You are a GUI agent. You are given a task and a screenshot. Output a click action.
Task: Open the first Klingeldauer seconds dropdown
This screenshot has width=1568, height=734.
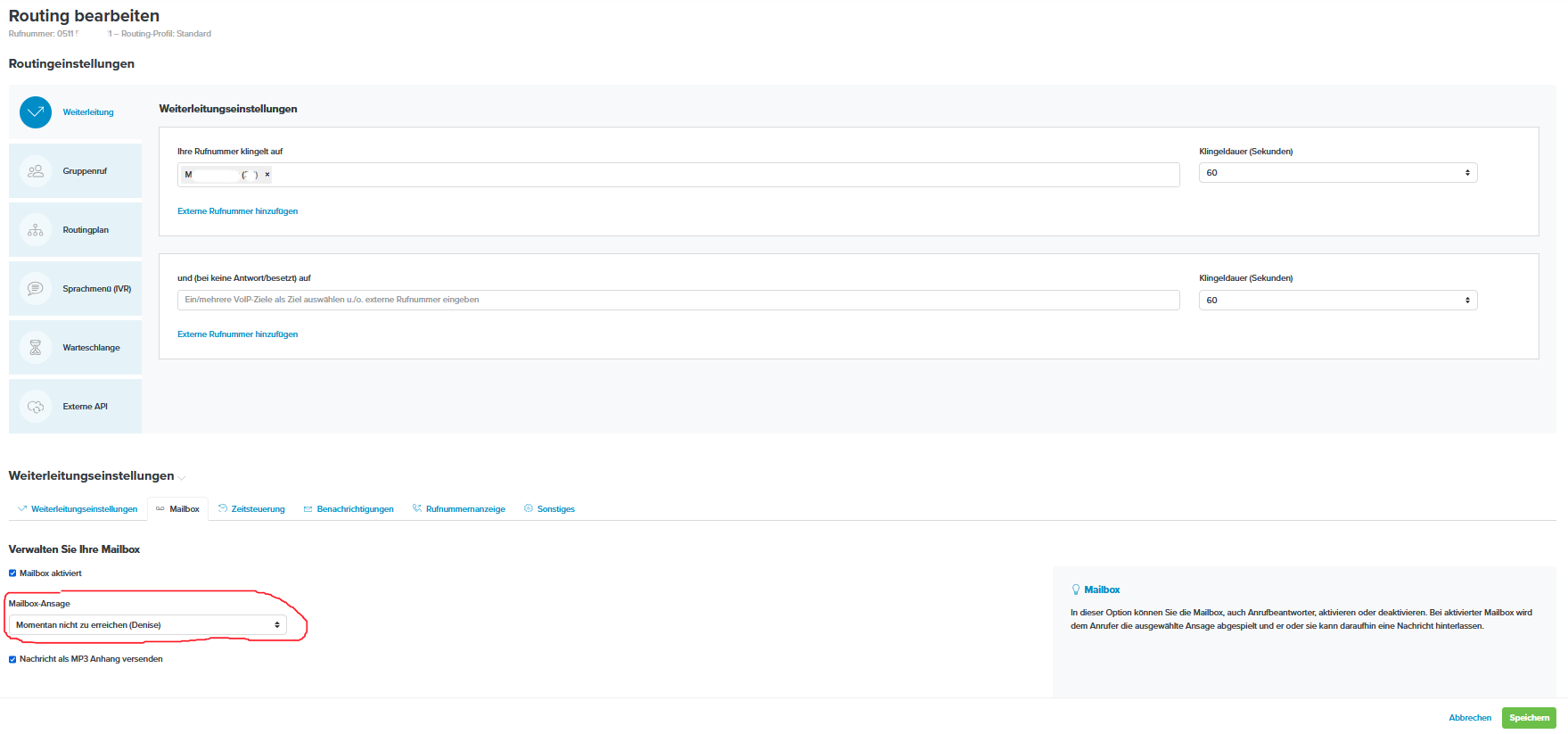tap(1337, 173)
